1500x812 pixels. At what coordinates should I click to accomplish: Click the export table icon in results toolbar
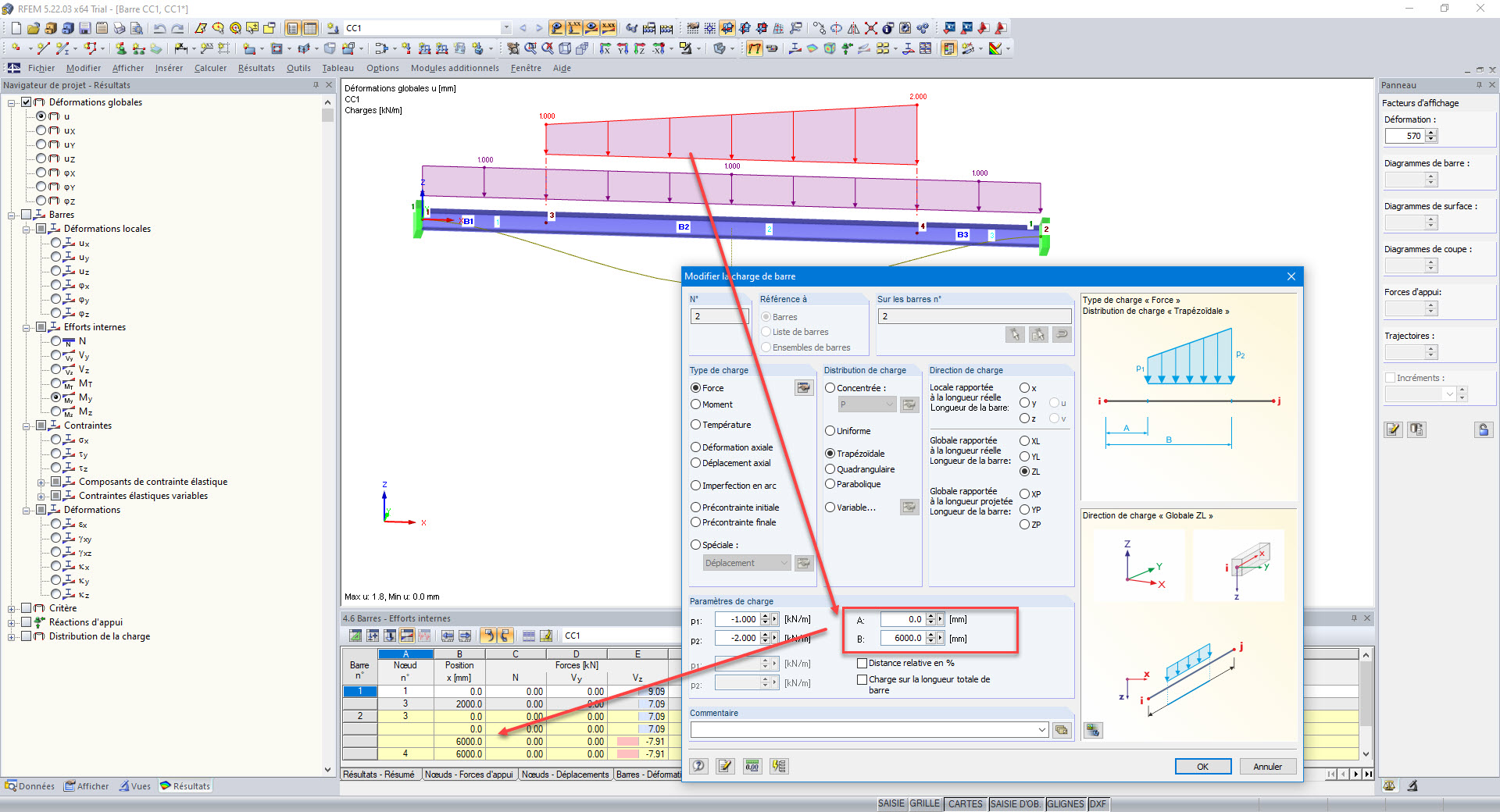point(546,636)
